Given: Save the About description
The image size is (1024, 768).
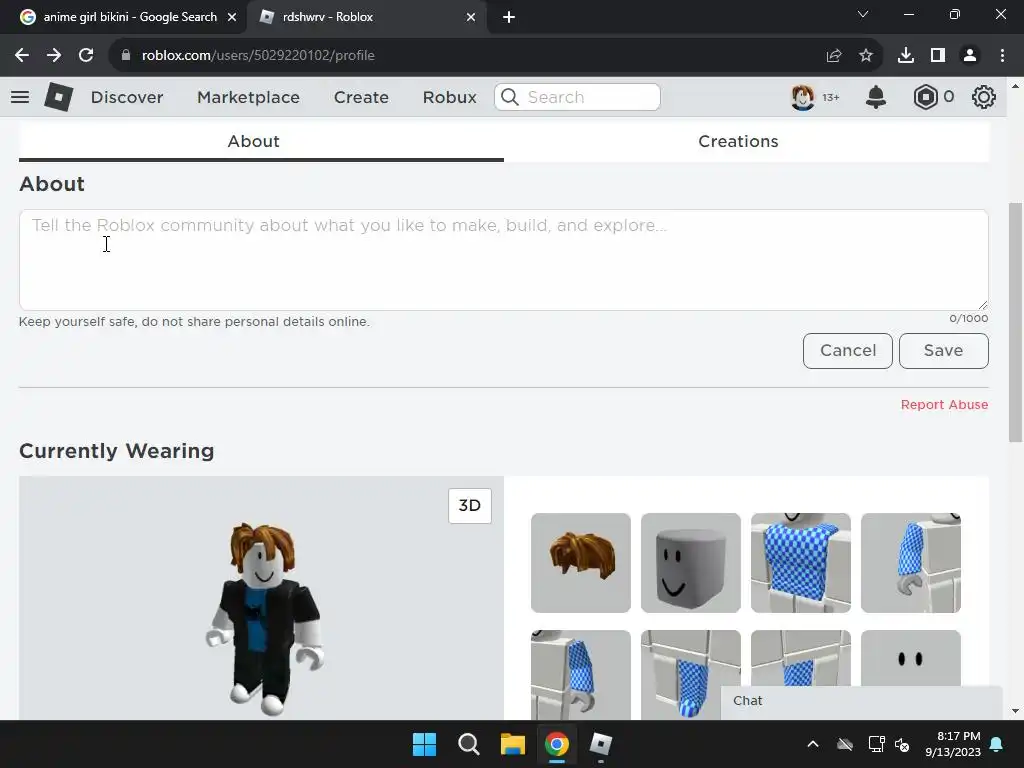Looking at the screenshot, I should (944, 351).
